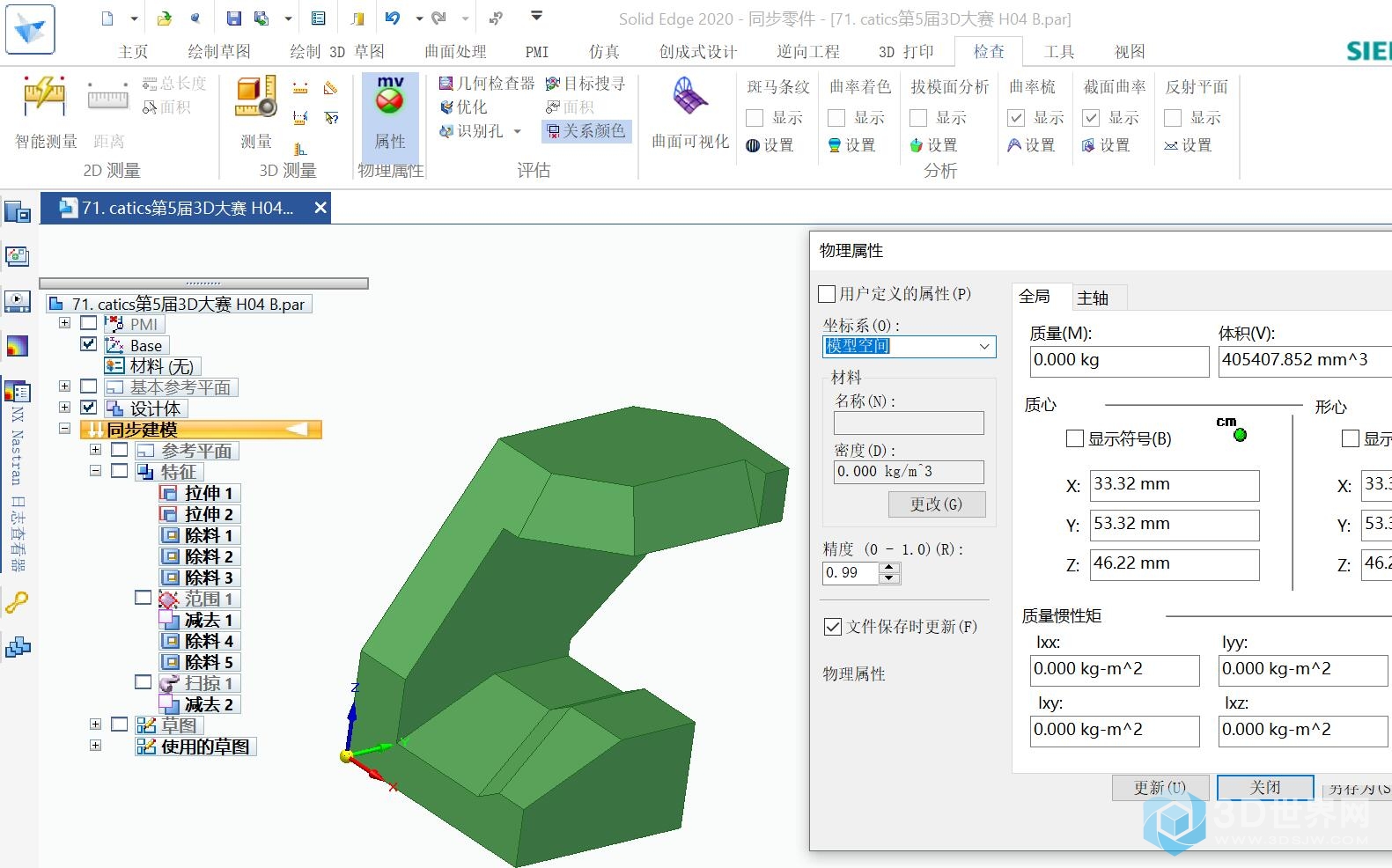The height and width of the screenshot is (868, 1392).
Task: Increase the 精度 spinner value
Action: [x=889, y=568]
